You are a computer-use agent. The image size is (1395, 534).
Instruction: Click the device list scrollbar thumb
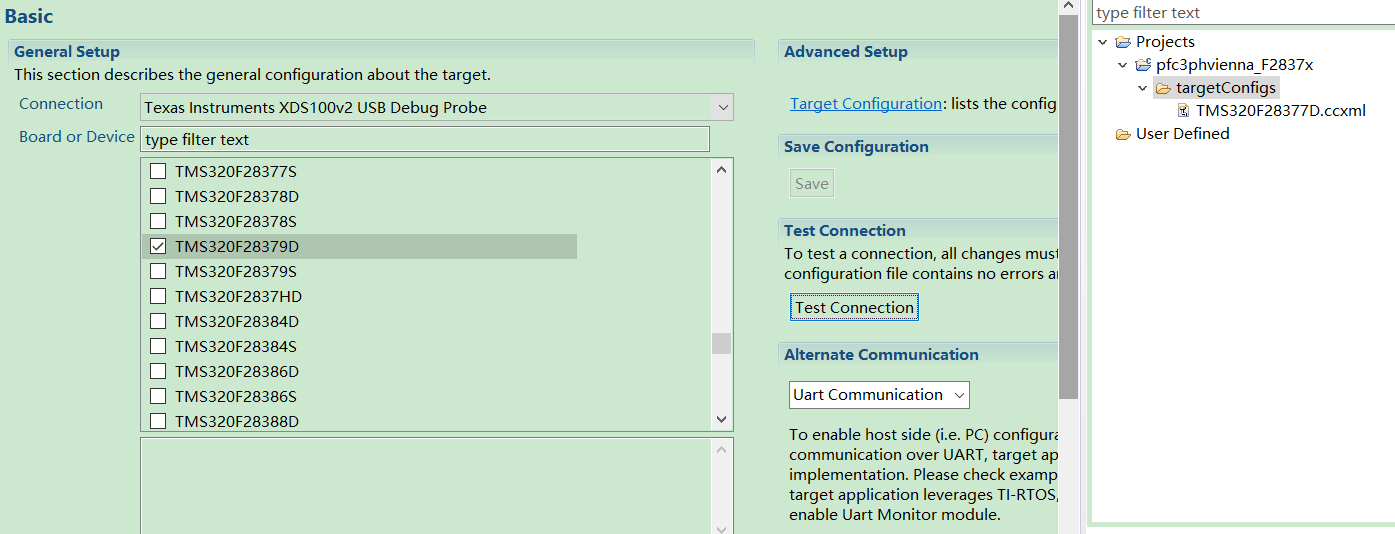click(721, 343)
